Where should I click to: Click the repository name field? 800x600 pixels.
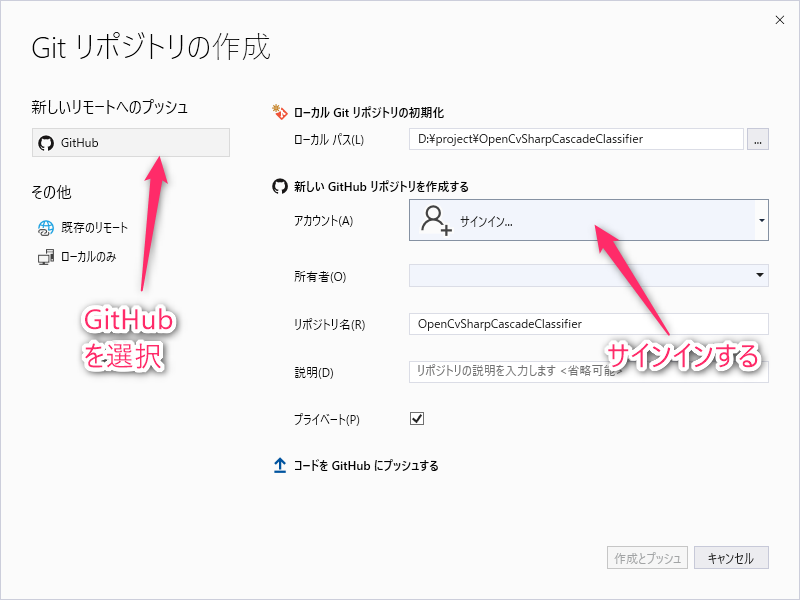[589, 324]
